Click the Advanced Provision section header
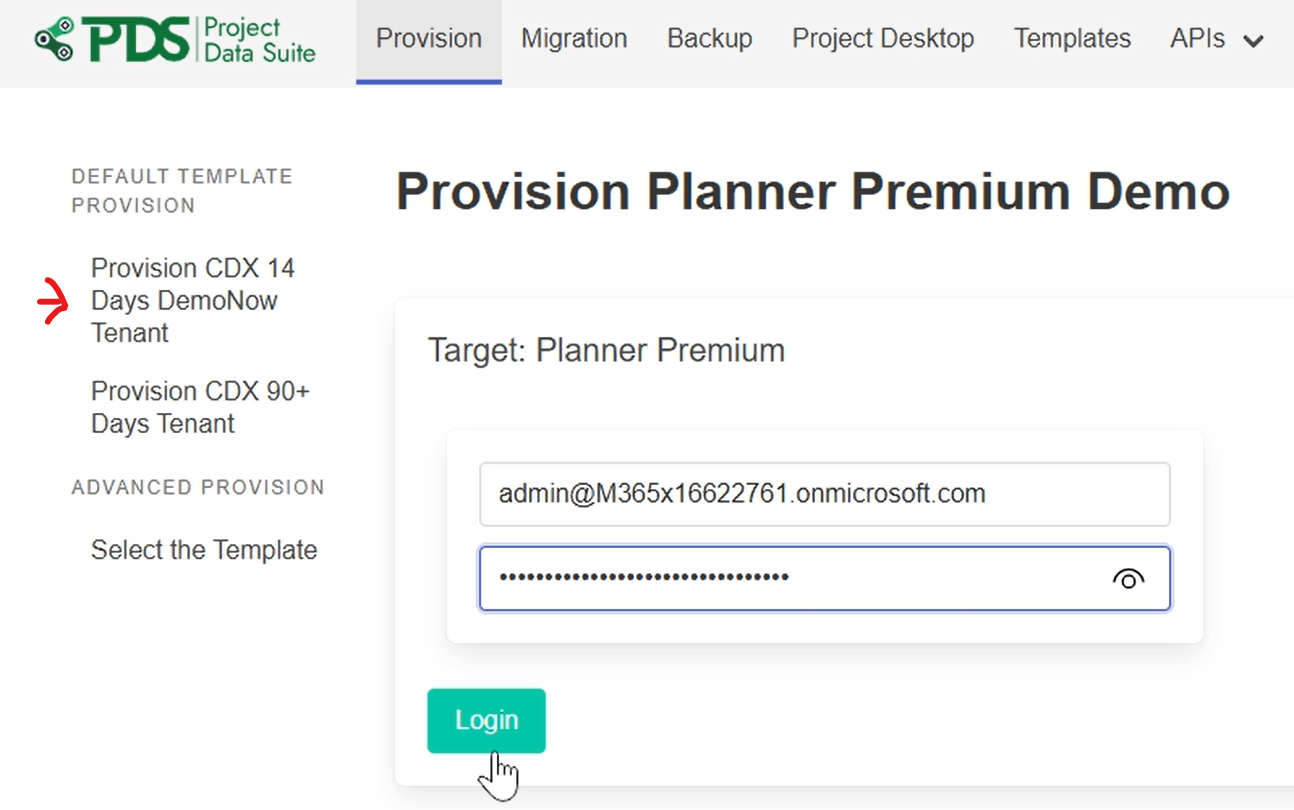The width and height of the screenshot is (1294, 810). point(198,488)
